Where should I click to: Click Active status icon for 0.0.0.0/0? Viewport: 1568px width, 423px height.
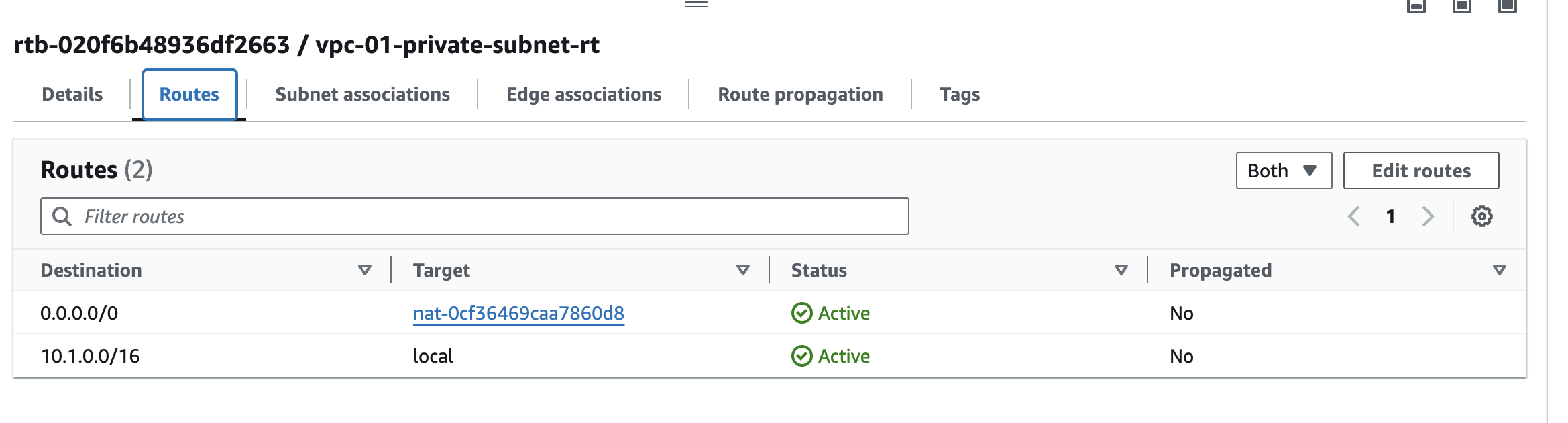pos(801,313)
